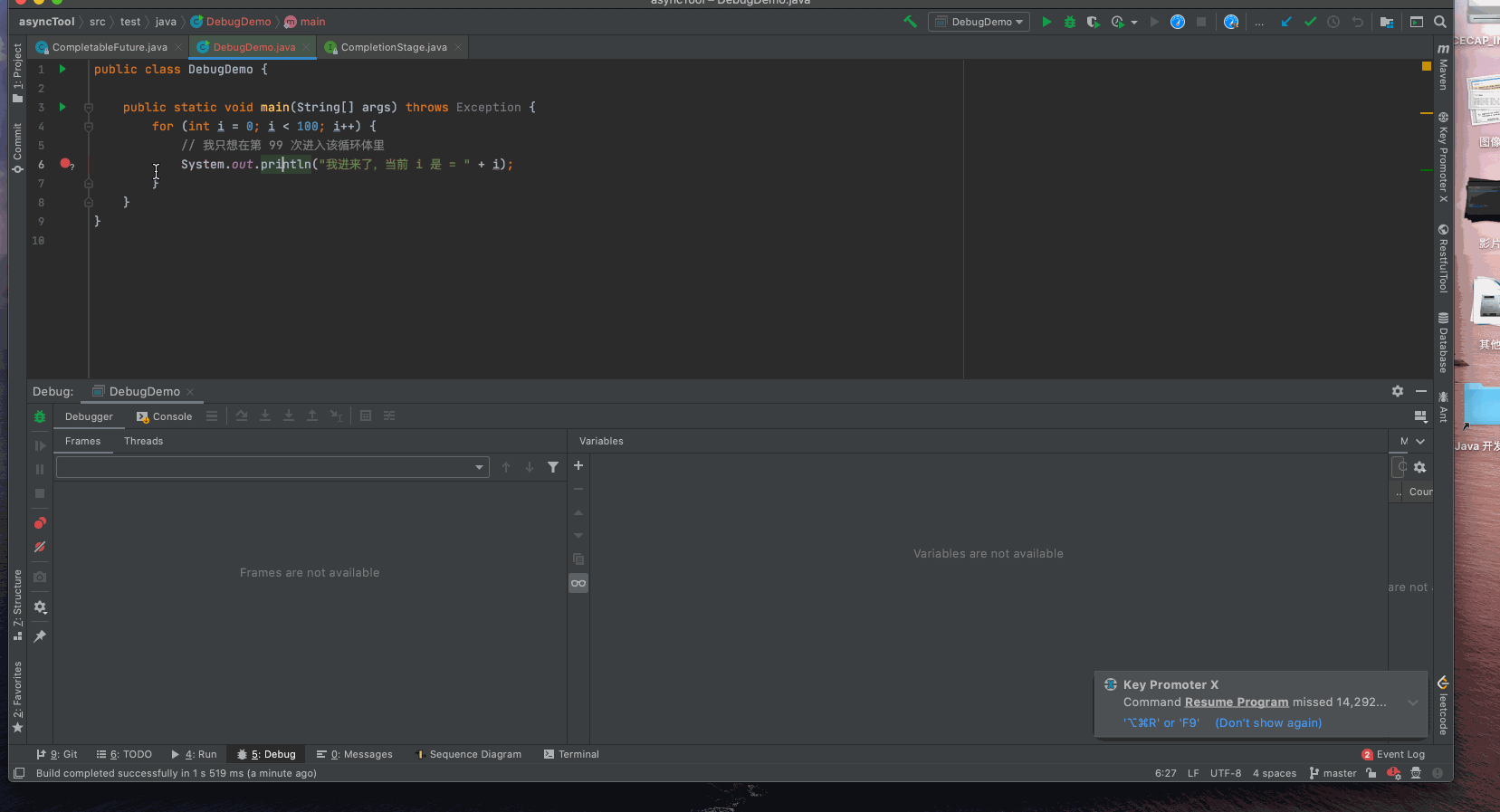The image size is (1500, 812).
Task: Open the Debug panel settings gear
Action: [x=1398, y=391]
